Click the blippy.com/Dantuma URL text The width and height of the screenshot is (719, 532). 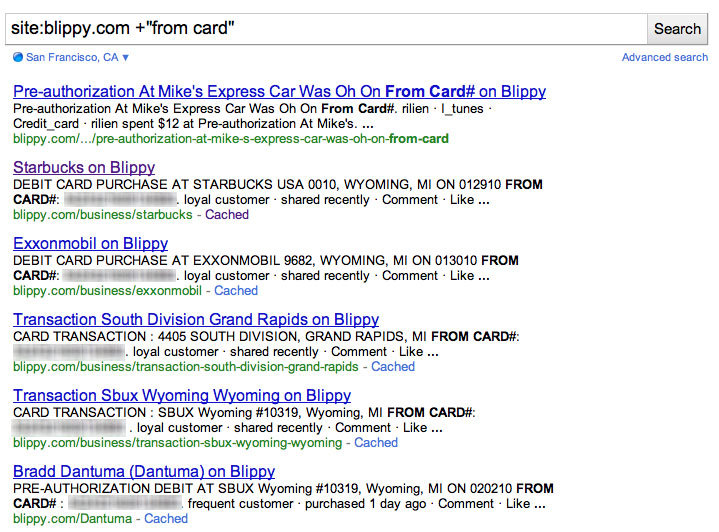click(x=72, y=519)
